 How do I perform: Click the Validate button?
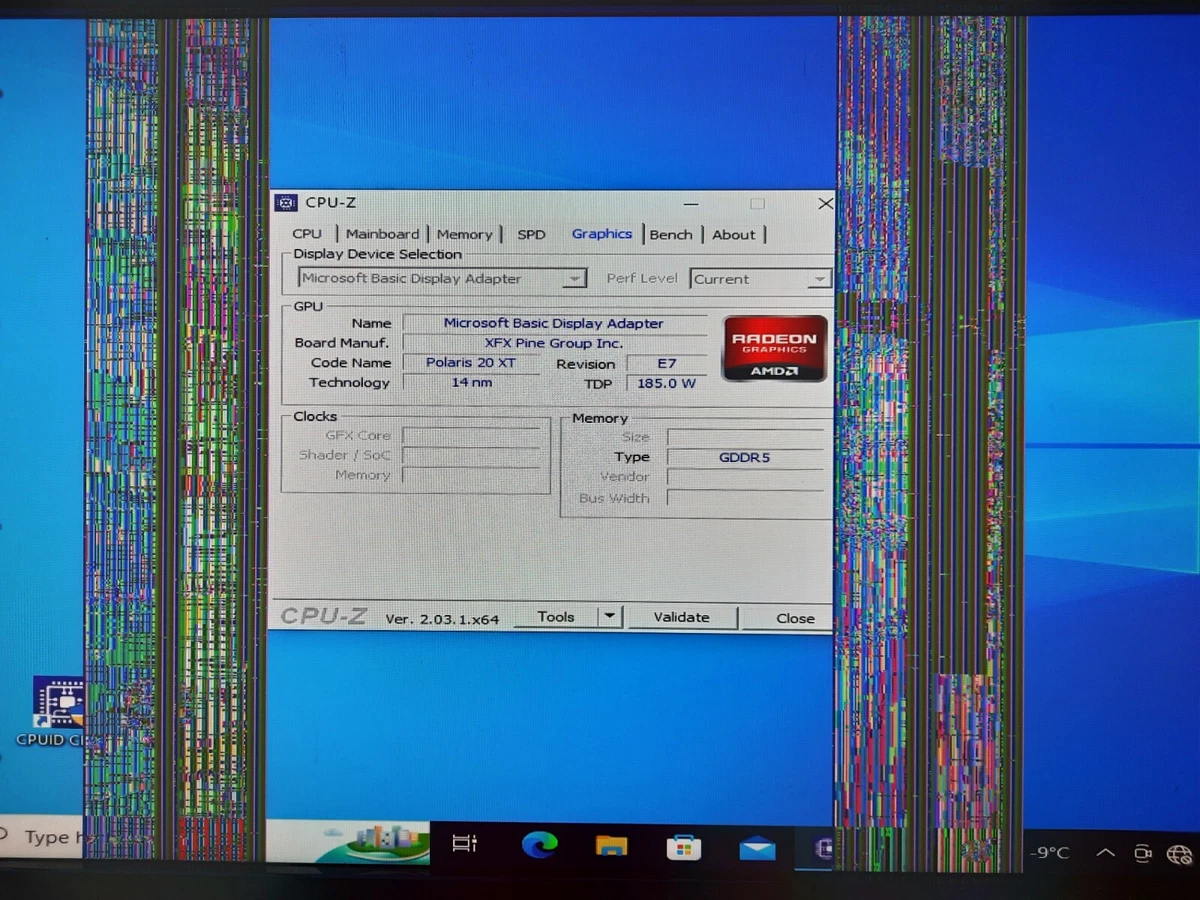[x=682, y=617]
